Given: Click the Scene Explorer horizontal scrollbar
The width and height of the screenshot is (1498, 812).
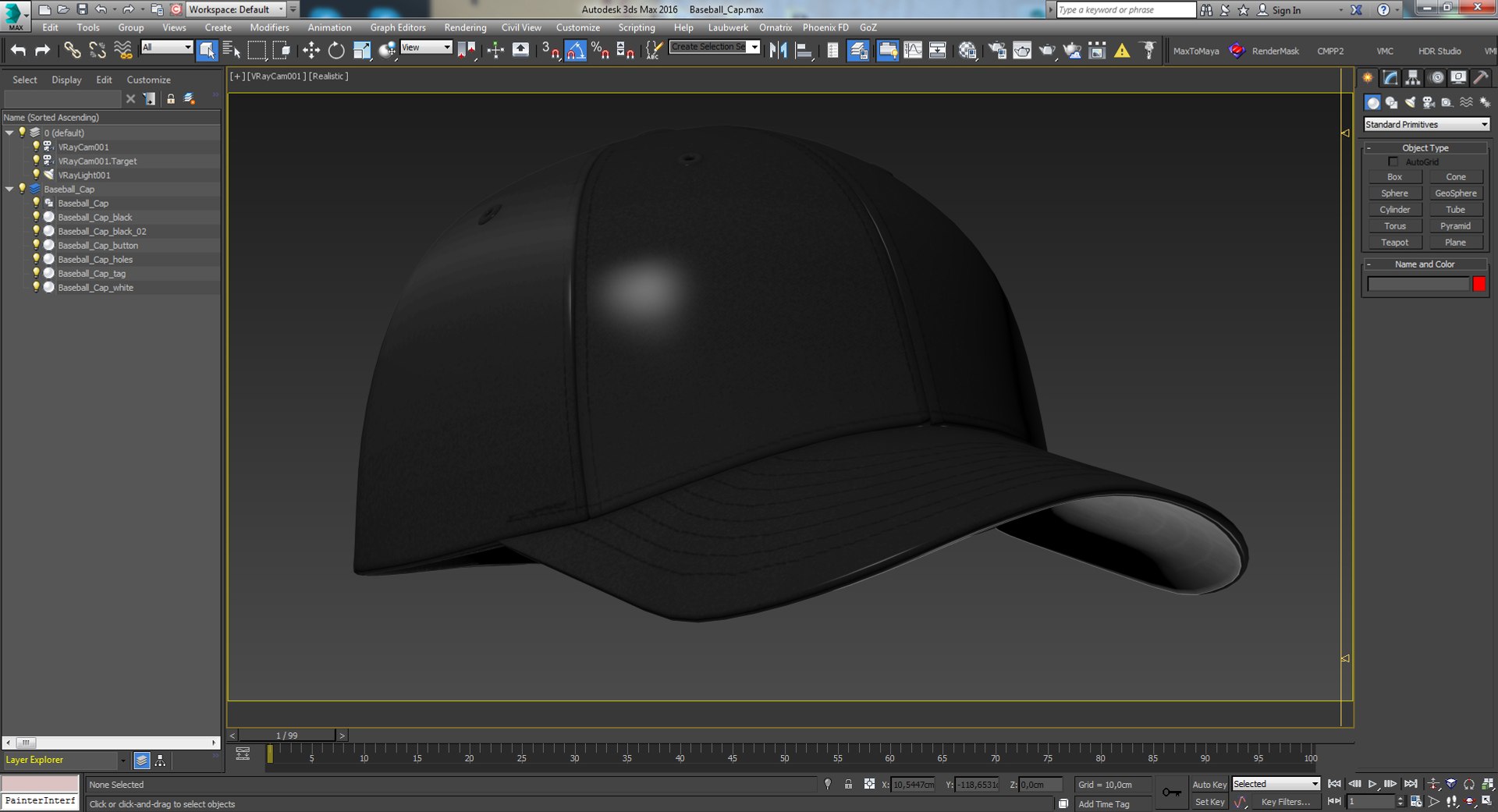Looking at the screenshot, I should [x=110, y=743].
